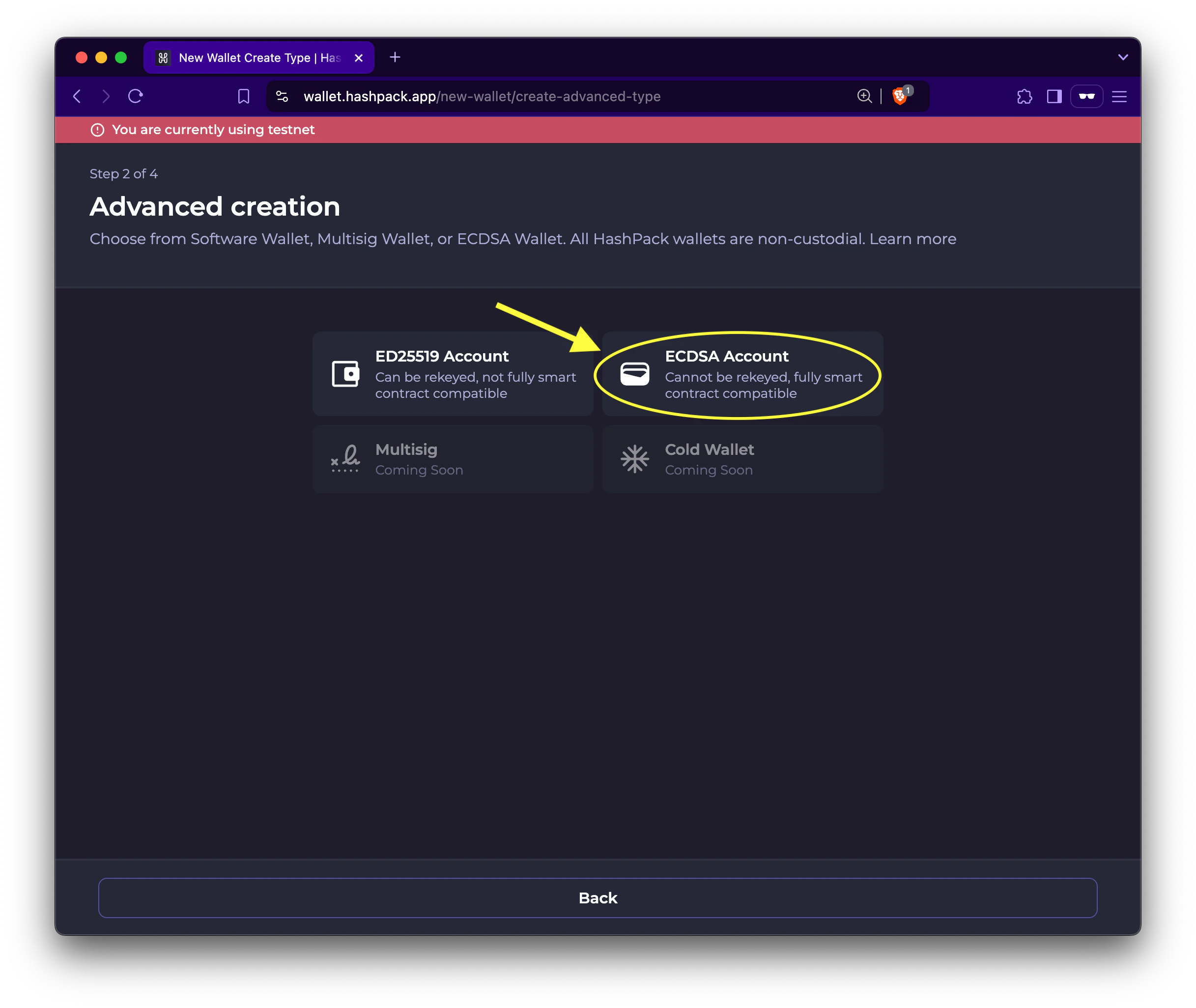Screen dimensions: 1196x1008
Task: Click the Multisig signature icon
Action: point(345,459)
